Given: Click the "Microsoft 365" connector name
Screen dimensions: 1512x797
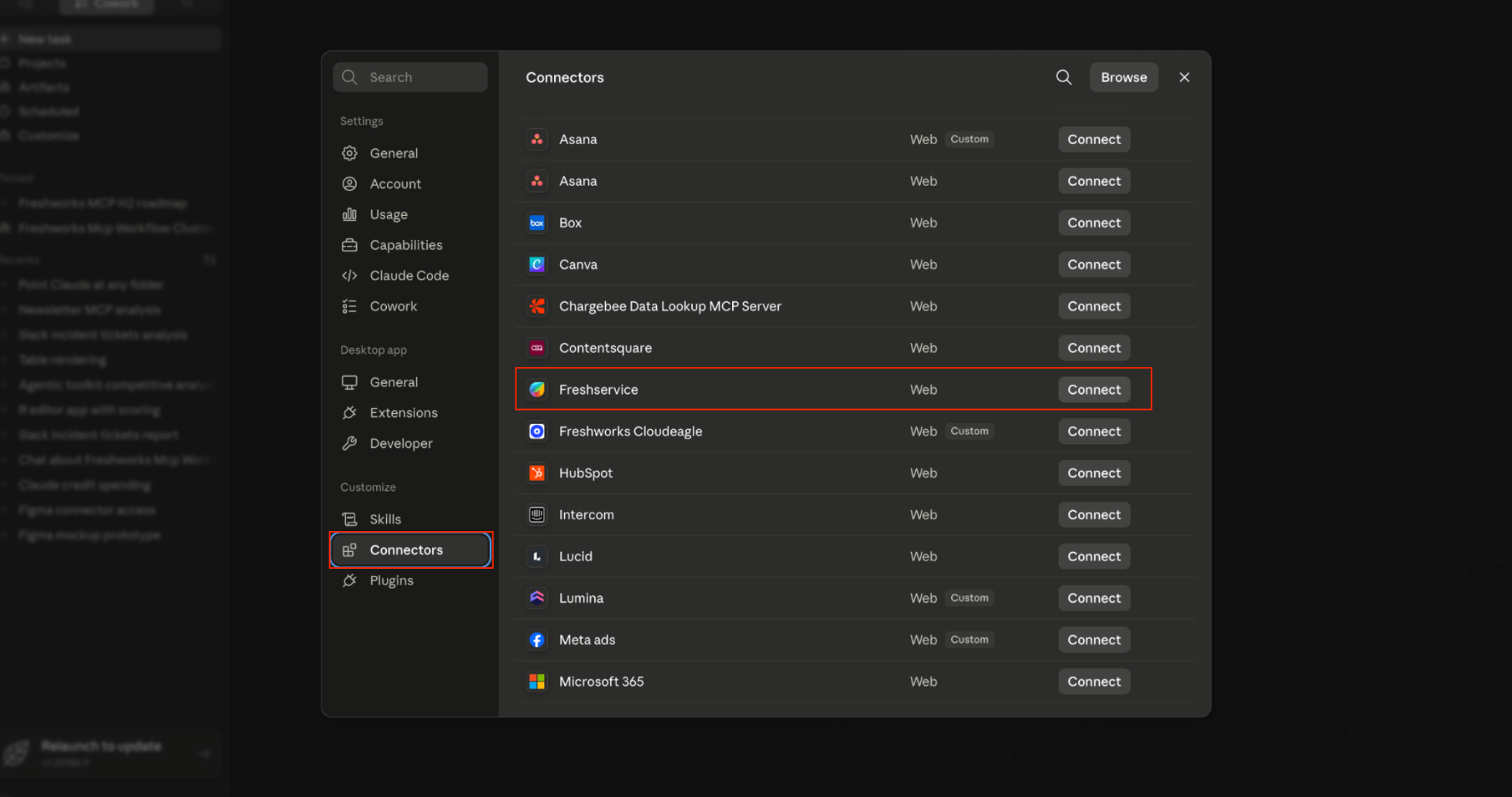Looking at the screenshot, I should pyautogui.click(x=601, y=681).
